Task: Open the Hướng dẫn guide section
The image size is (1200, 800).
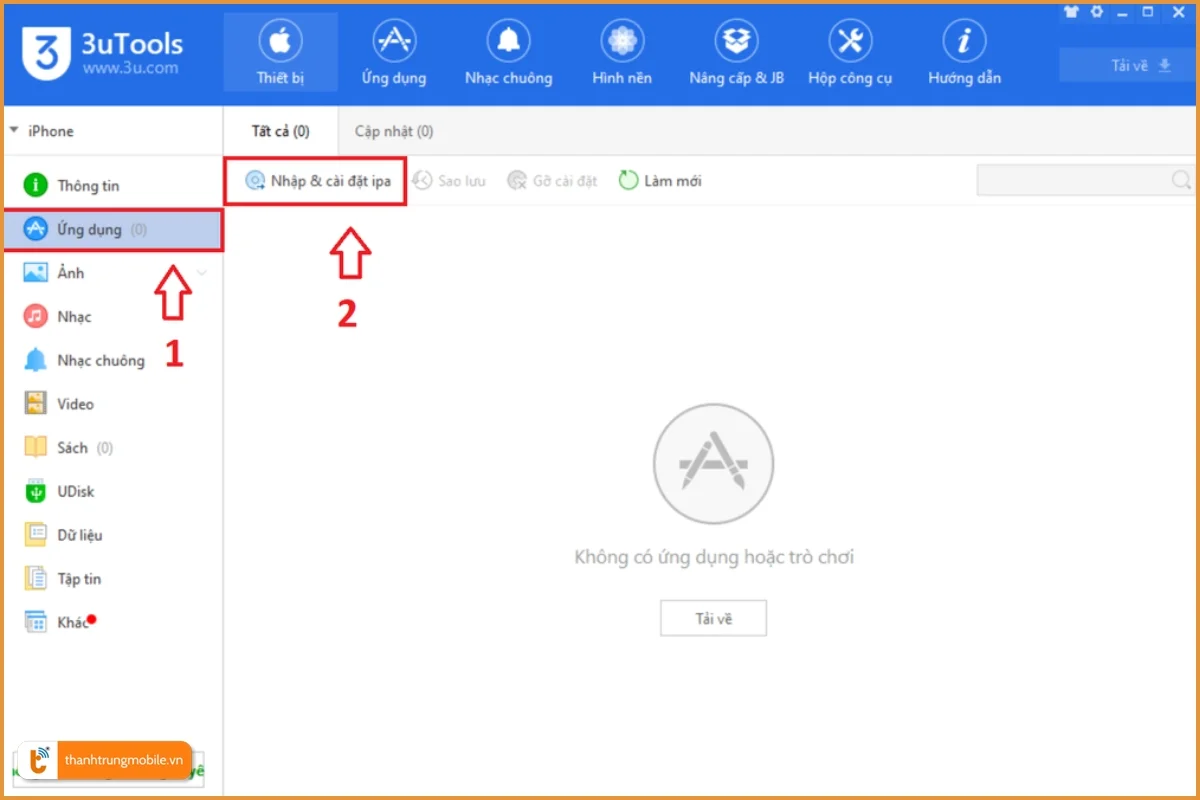Action: tap(963, 50)
